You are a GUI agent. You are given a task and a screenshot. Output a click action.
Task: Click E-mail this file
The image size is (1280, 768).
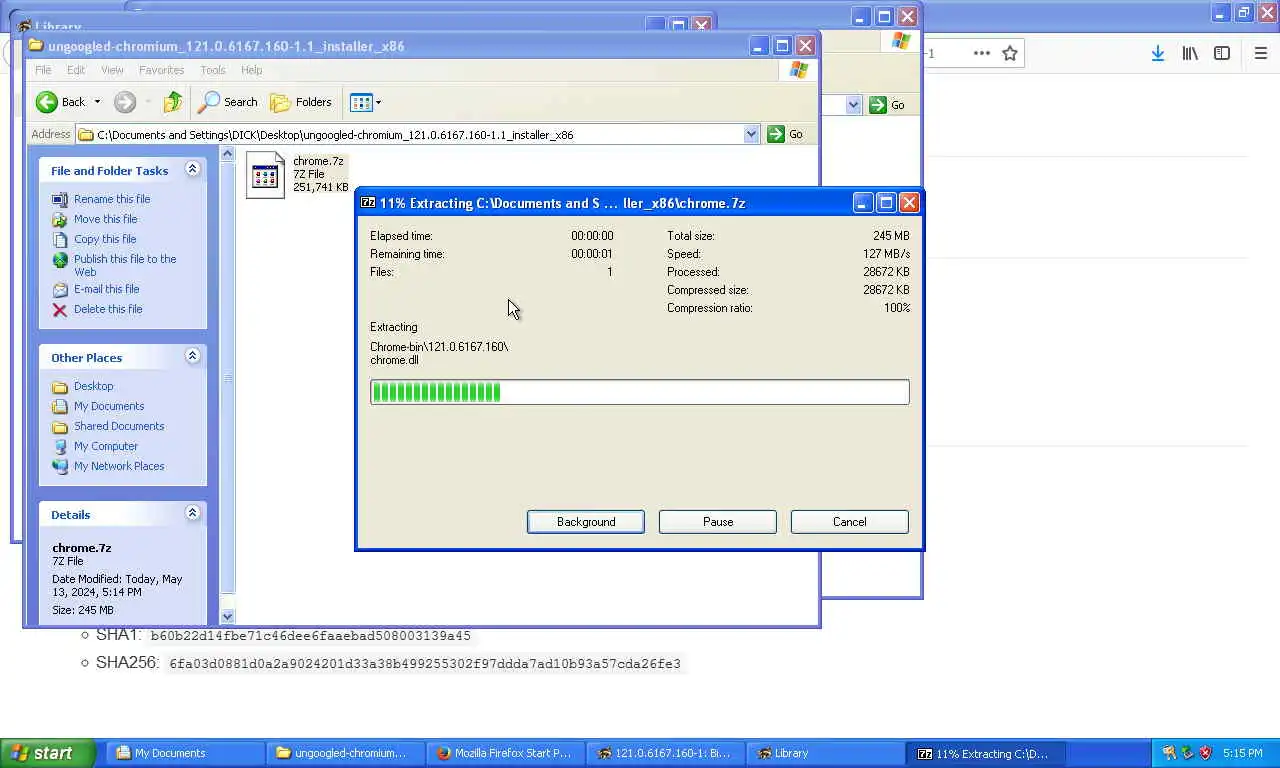(x=106, y=289)
